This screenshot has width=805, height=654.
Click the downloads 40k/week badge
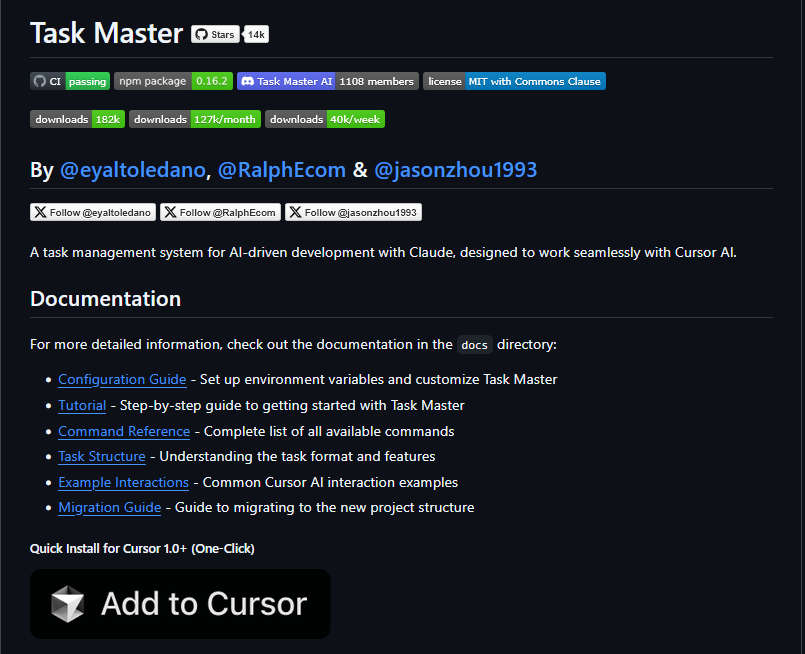coord(324,119)
